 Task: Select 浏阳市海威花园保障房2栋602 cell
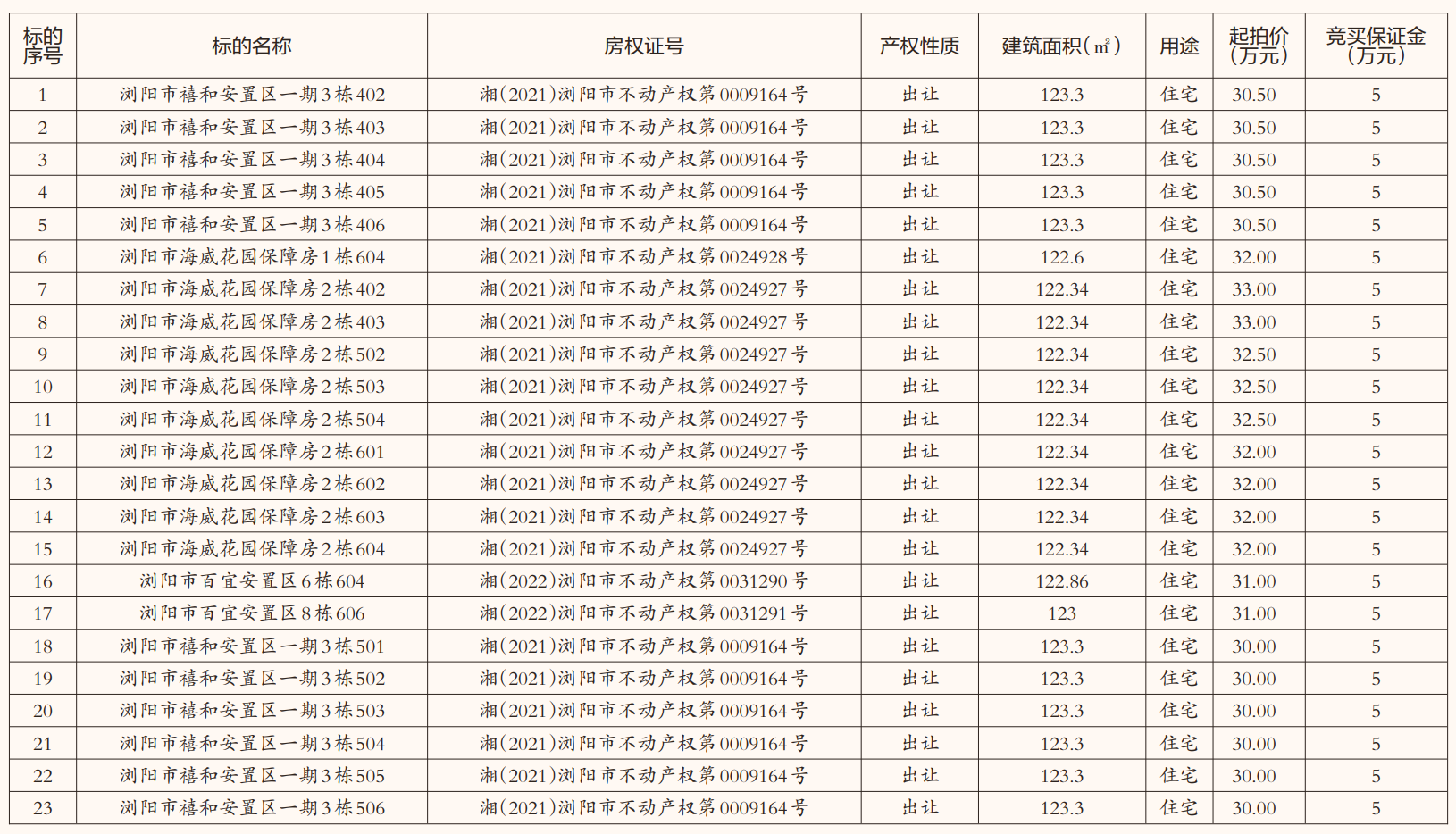[252, 484]
